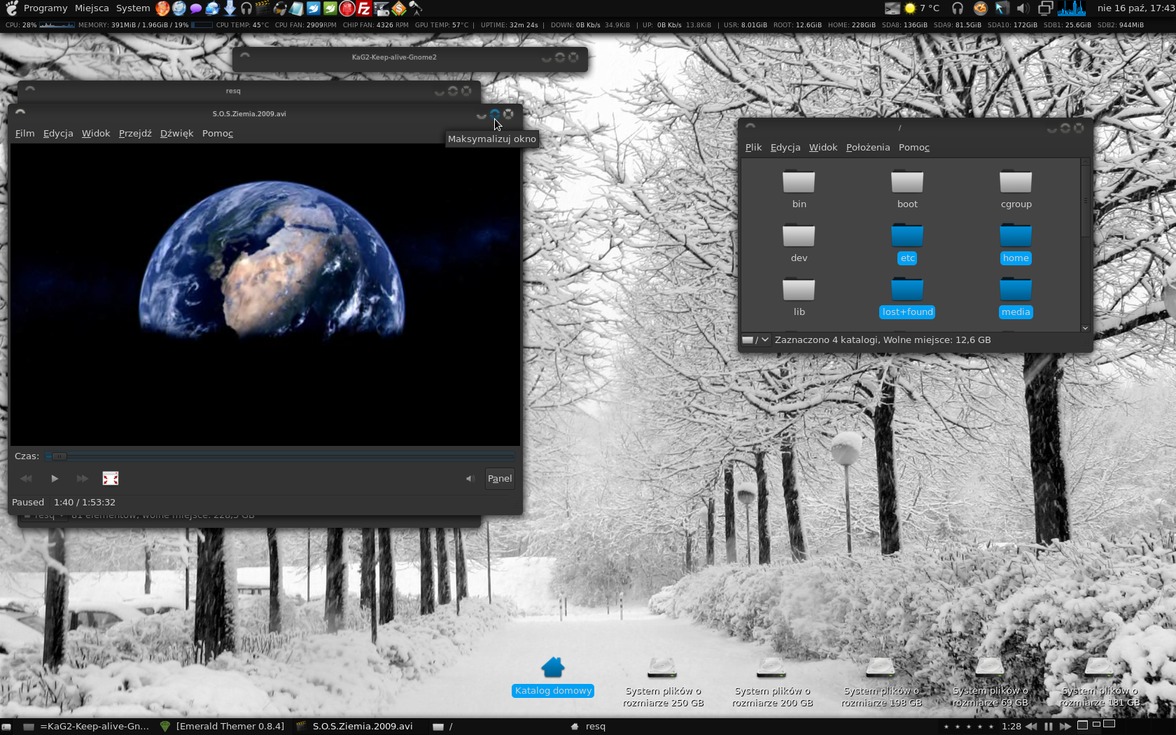This screenshot has height=735, width=1176.
Task: Switch to the resq taskbar window
Action: (587, 726)
